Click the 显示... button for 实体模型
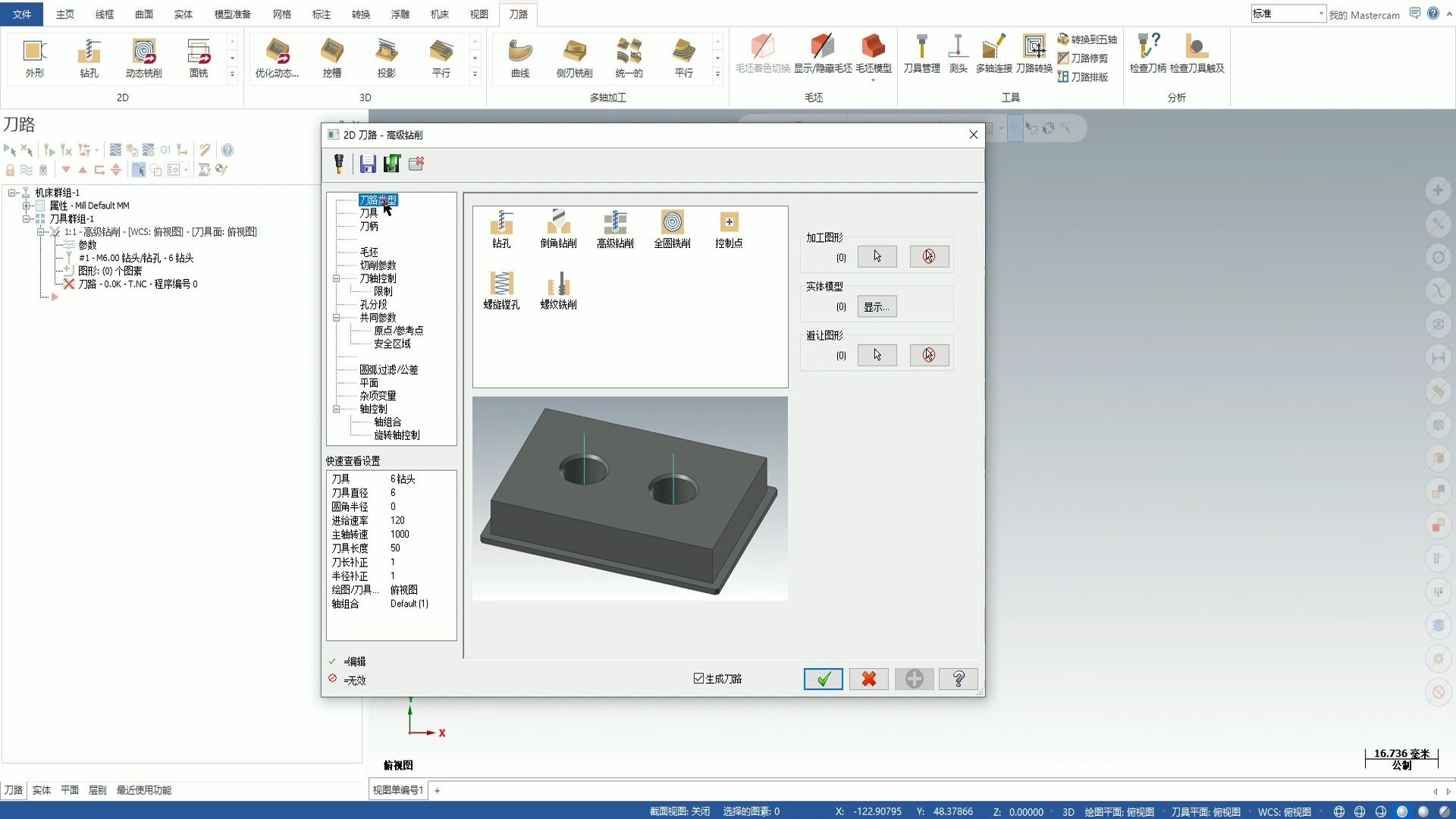This screenshot has width=1456, height=819. (x=877, y=306)
